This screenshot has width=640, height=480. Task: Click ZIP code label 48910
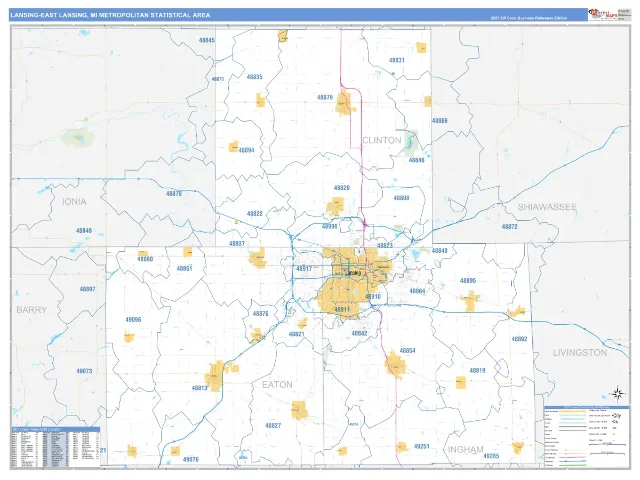coord(373,297)
